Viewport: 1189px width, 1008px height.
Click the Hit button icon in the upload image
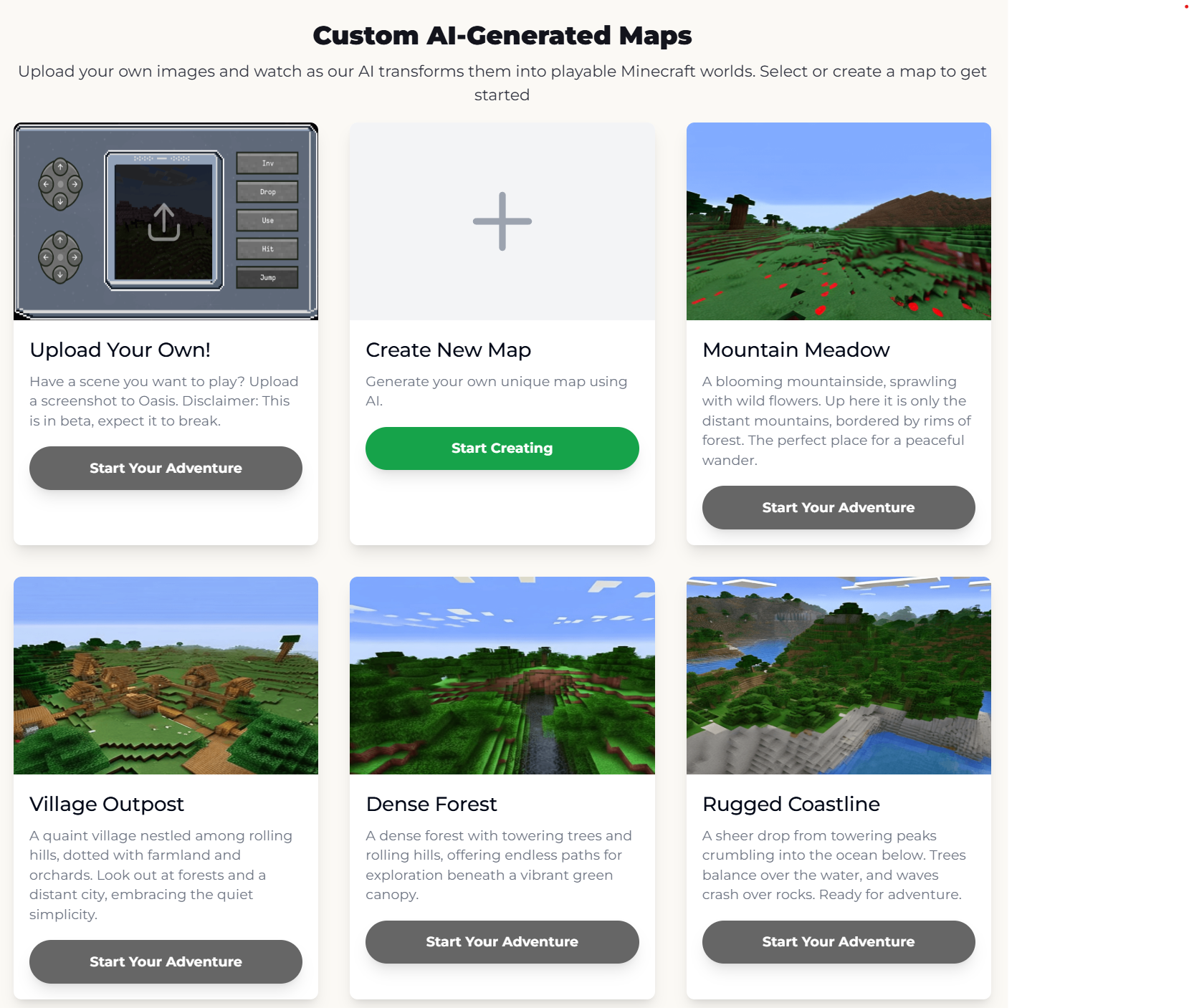[267, 249]
